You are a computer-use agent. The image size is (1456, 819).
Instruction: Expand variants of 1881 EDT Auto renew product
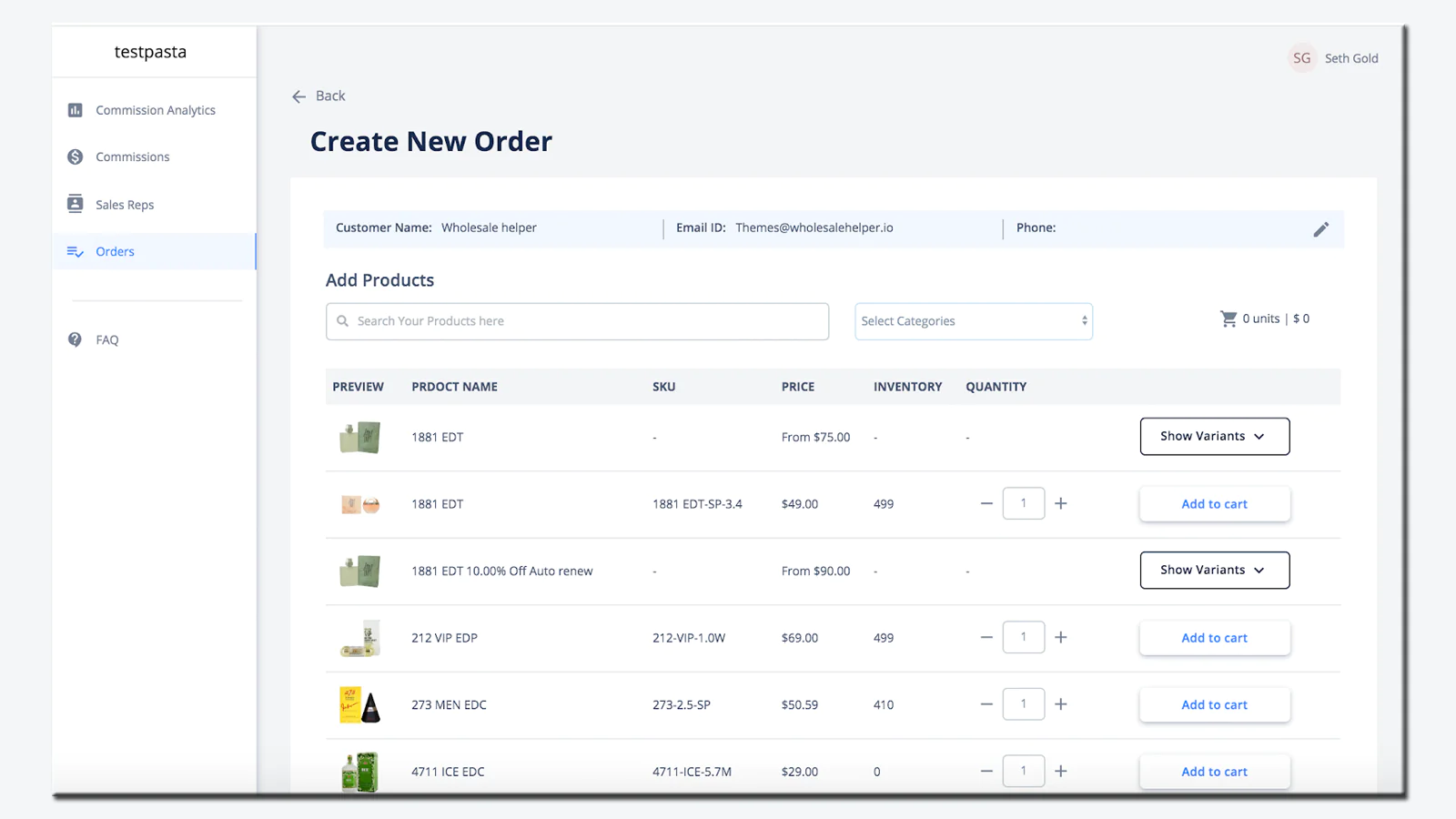[1214, 570]
